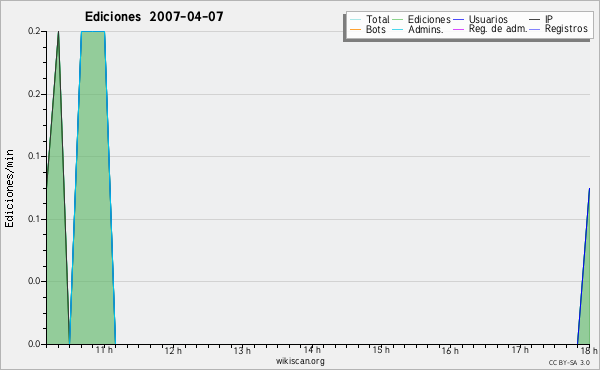Click the dark blue Usuarios legend line
Image resolution: width=600 pixels, height=370 pixels.
click(458, 19)
